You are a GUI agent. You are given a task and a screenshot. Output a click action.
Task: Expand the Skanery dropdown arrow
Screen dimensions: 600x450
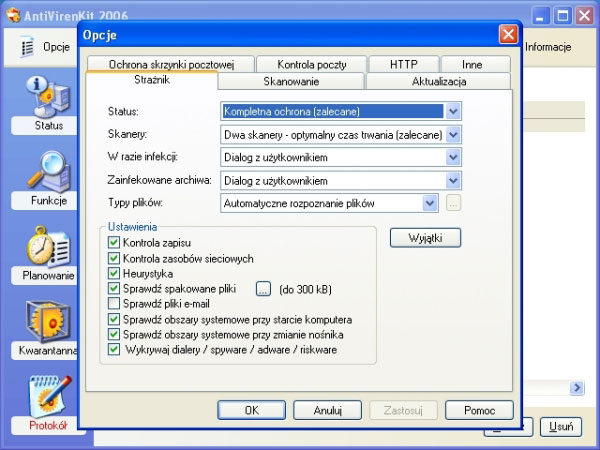click(453, 135)
